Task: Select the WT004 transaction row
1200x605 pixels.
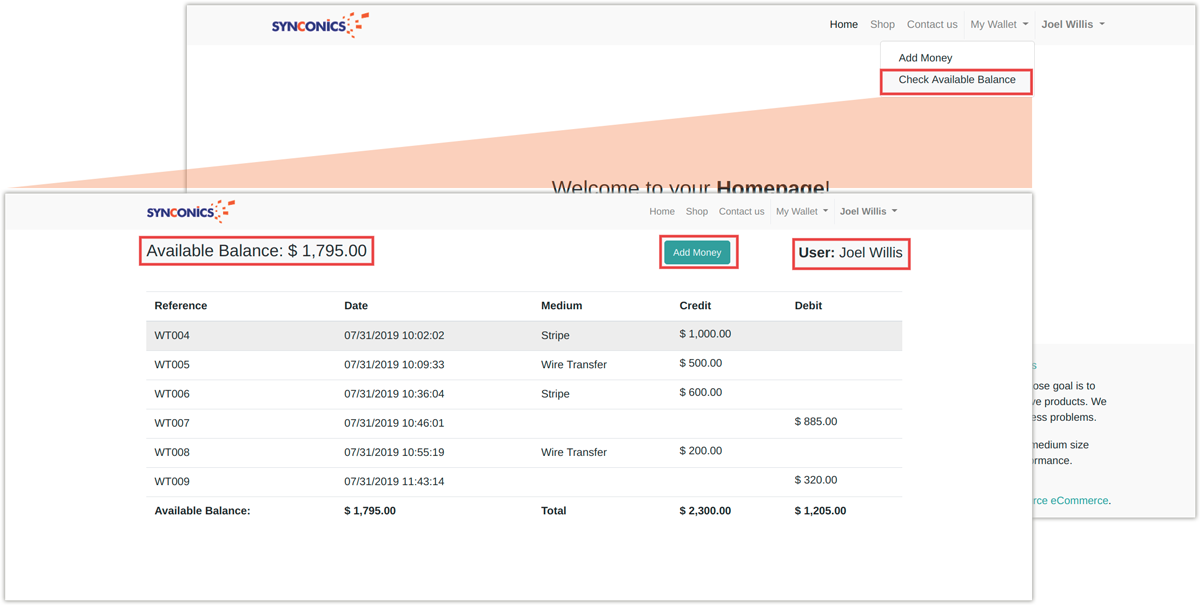Action: pos(524,335)
